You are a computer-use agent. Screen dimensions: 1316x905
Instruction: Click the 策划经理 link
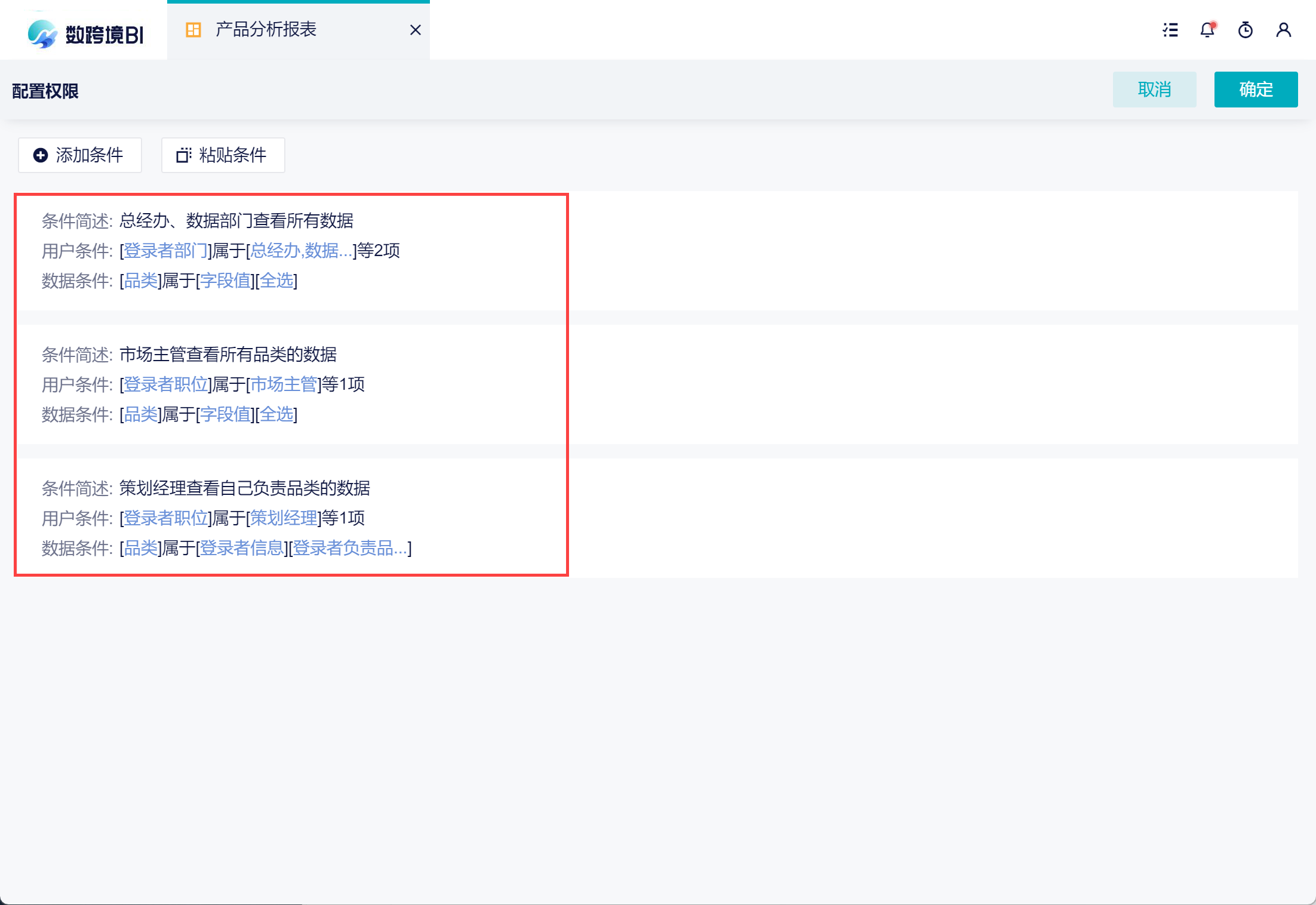pos(284,518)
